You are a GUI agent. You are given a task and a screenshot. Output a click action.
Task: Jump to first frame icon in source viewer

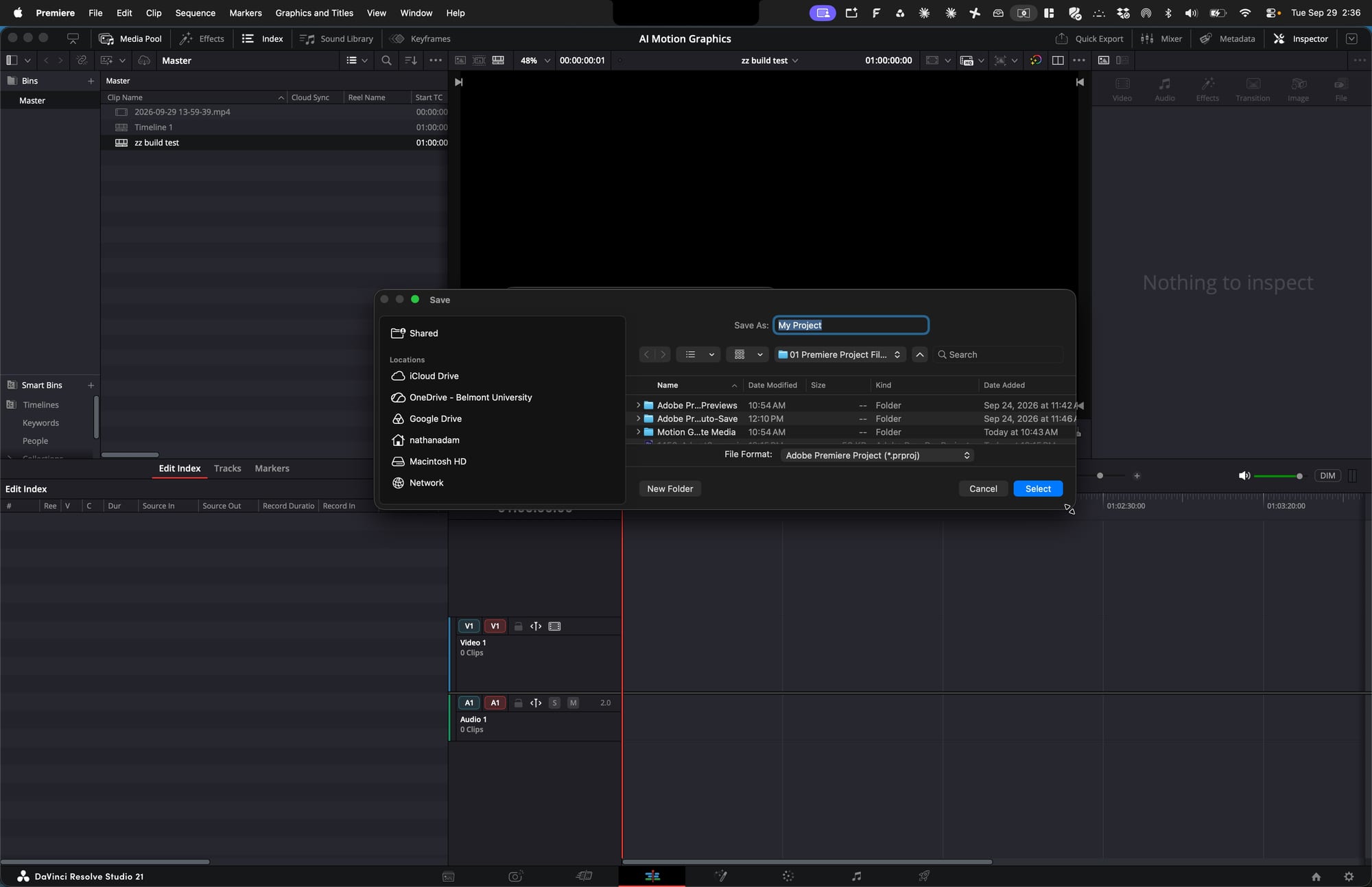pyautogui.click(x=459, y=82)
